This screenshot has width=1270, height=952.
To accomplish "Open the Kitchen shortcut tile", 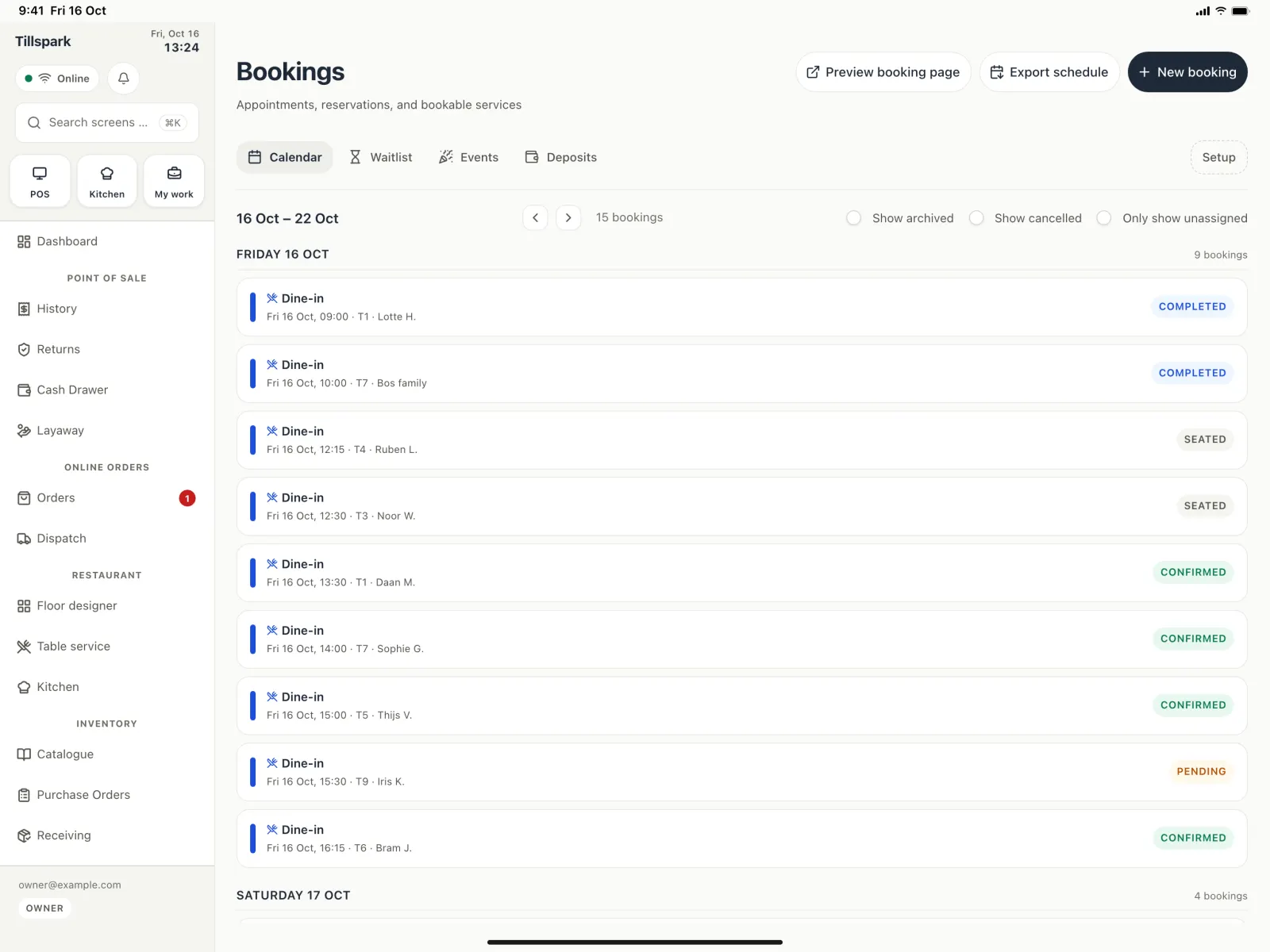I will (x=106, y=182).
